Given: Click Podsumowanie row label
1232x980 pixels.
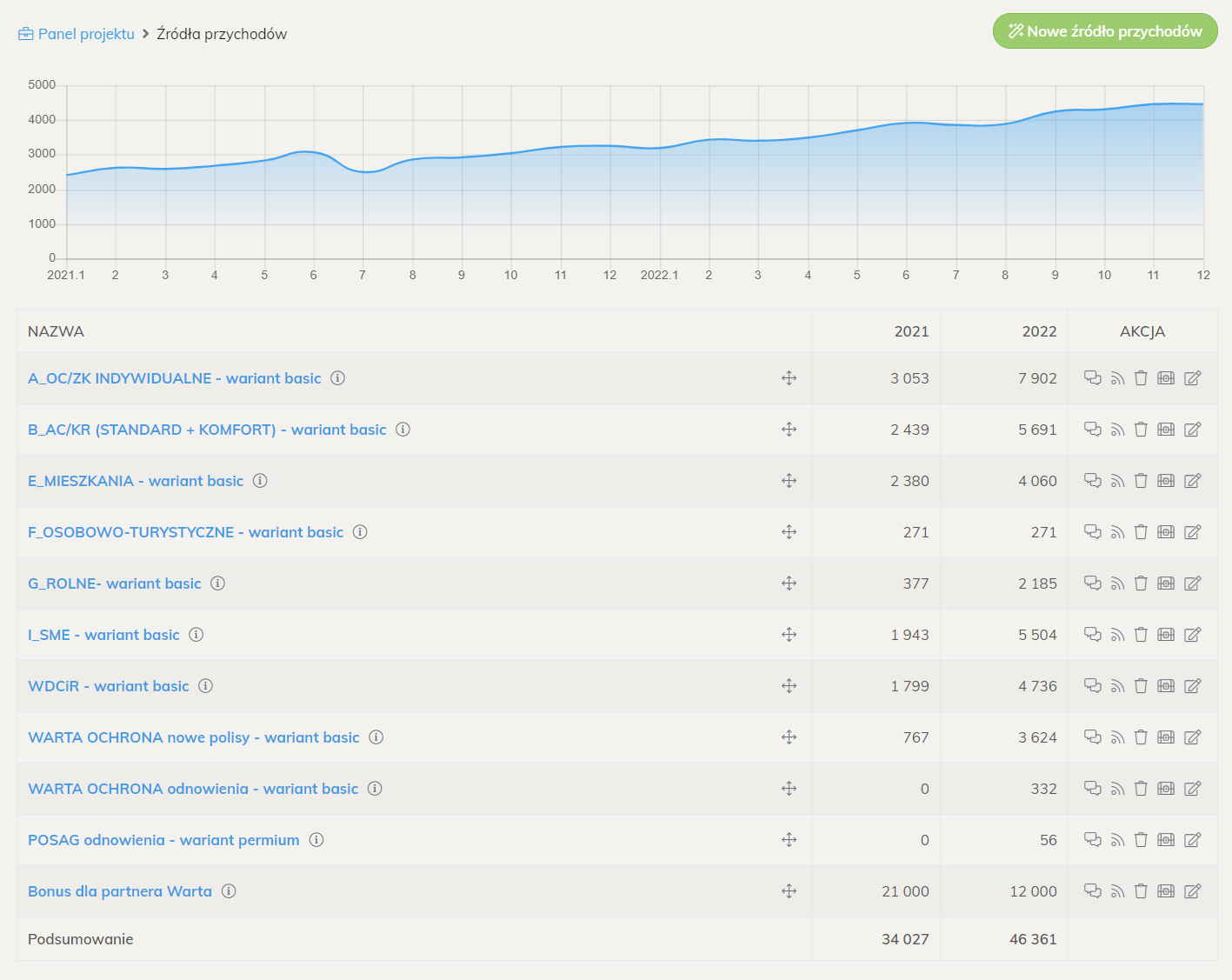Looking at the screenshot, I should point(81,939).
